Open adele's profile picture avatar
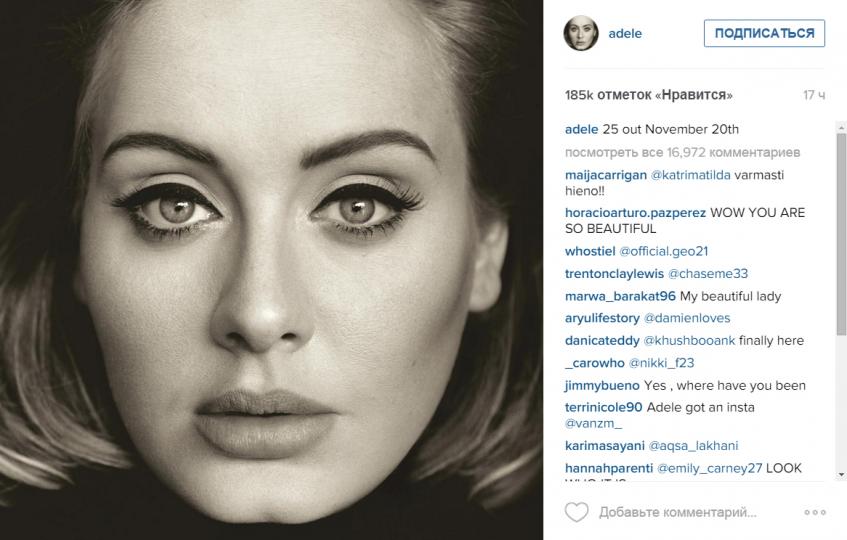This screenshot has width=847, height=540. pyautogui.click(x=581, y=33)
